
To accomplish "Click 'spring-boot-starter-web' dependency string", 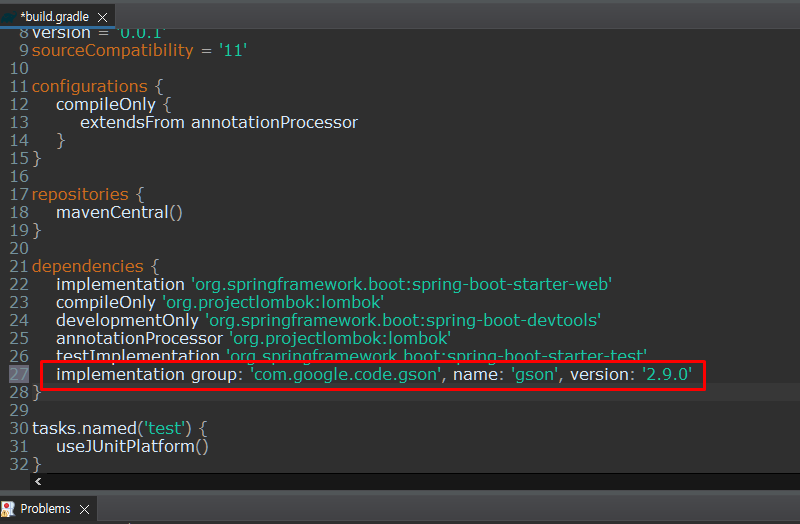I will pos(402,284).
